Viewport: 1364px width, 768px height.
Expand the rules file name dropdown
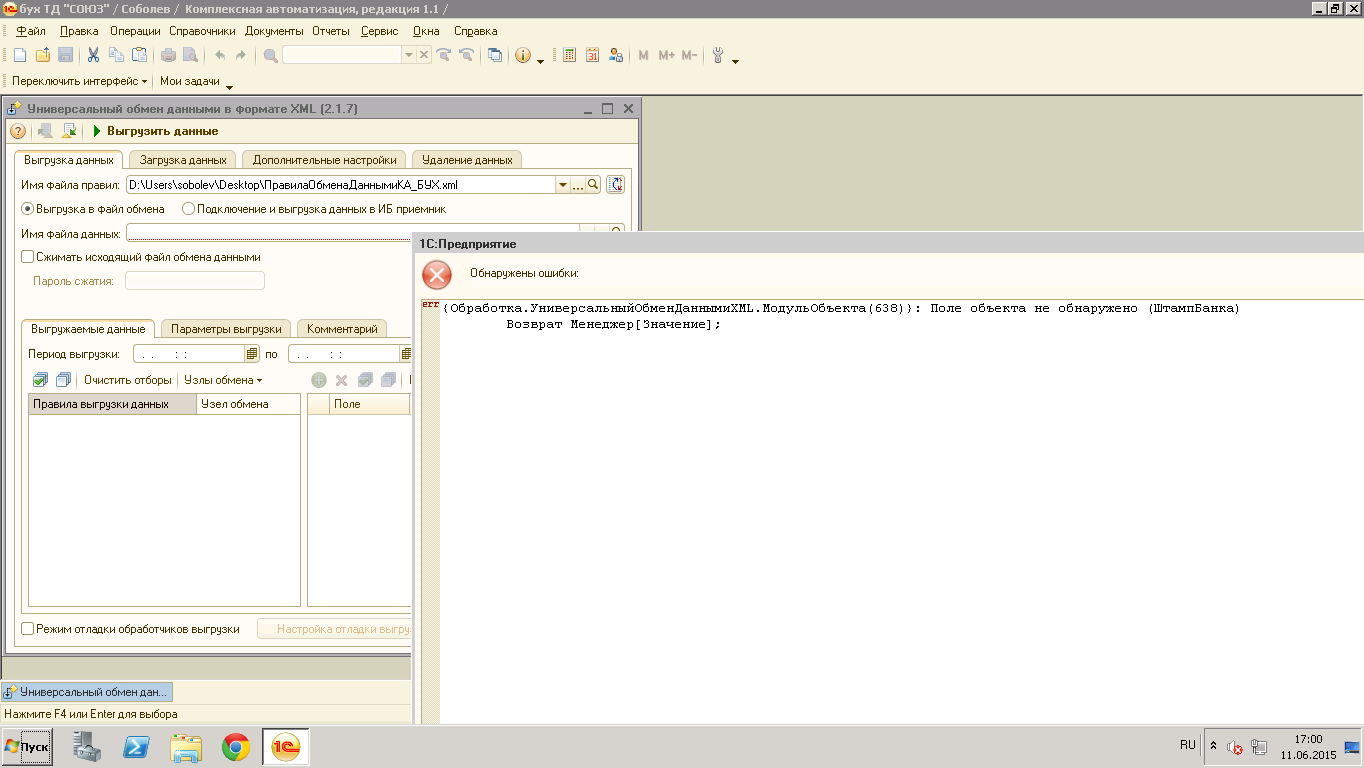tap(563, 185)
